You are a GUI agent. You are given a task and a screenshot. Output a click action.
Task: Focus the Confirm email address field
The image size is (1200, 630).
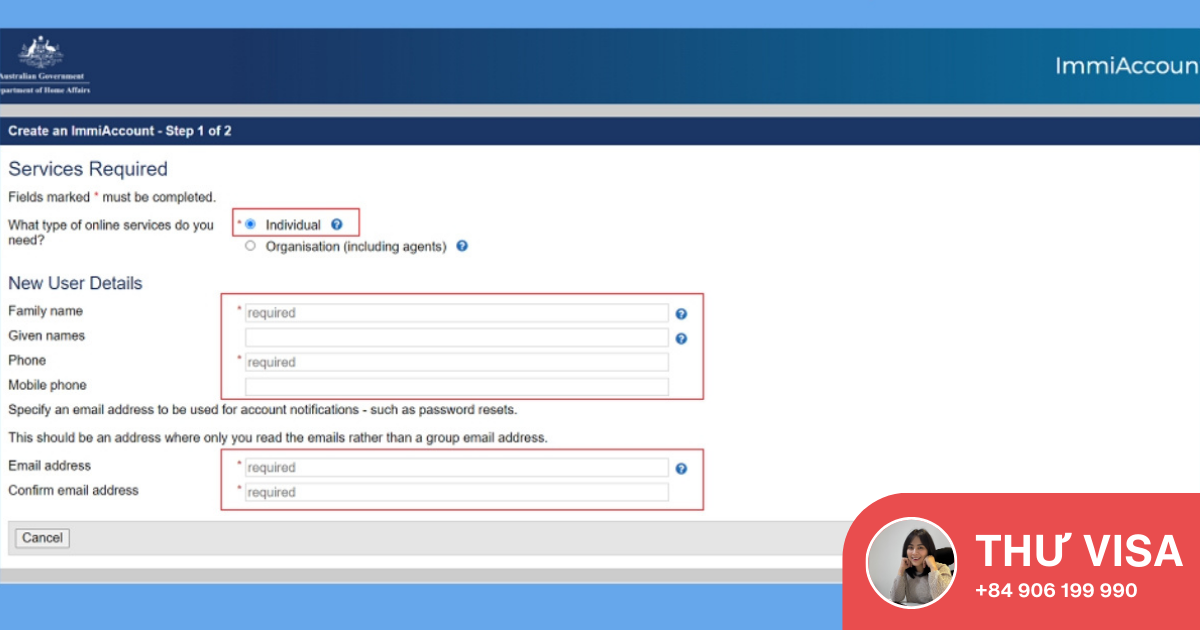(x=456, y=492)
